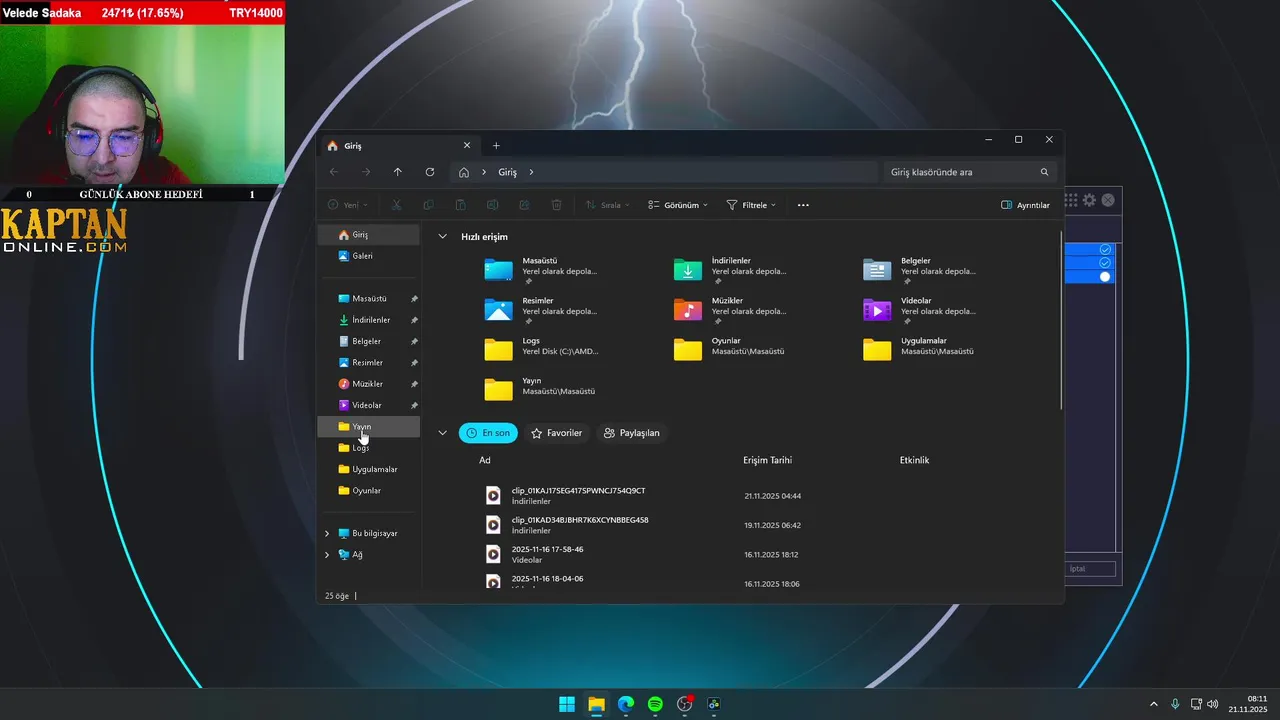Click İptal button in background window

[1089, 568]
